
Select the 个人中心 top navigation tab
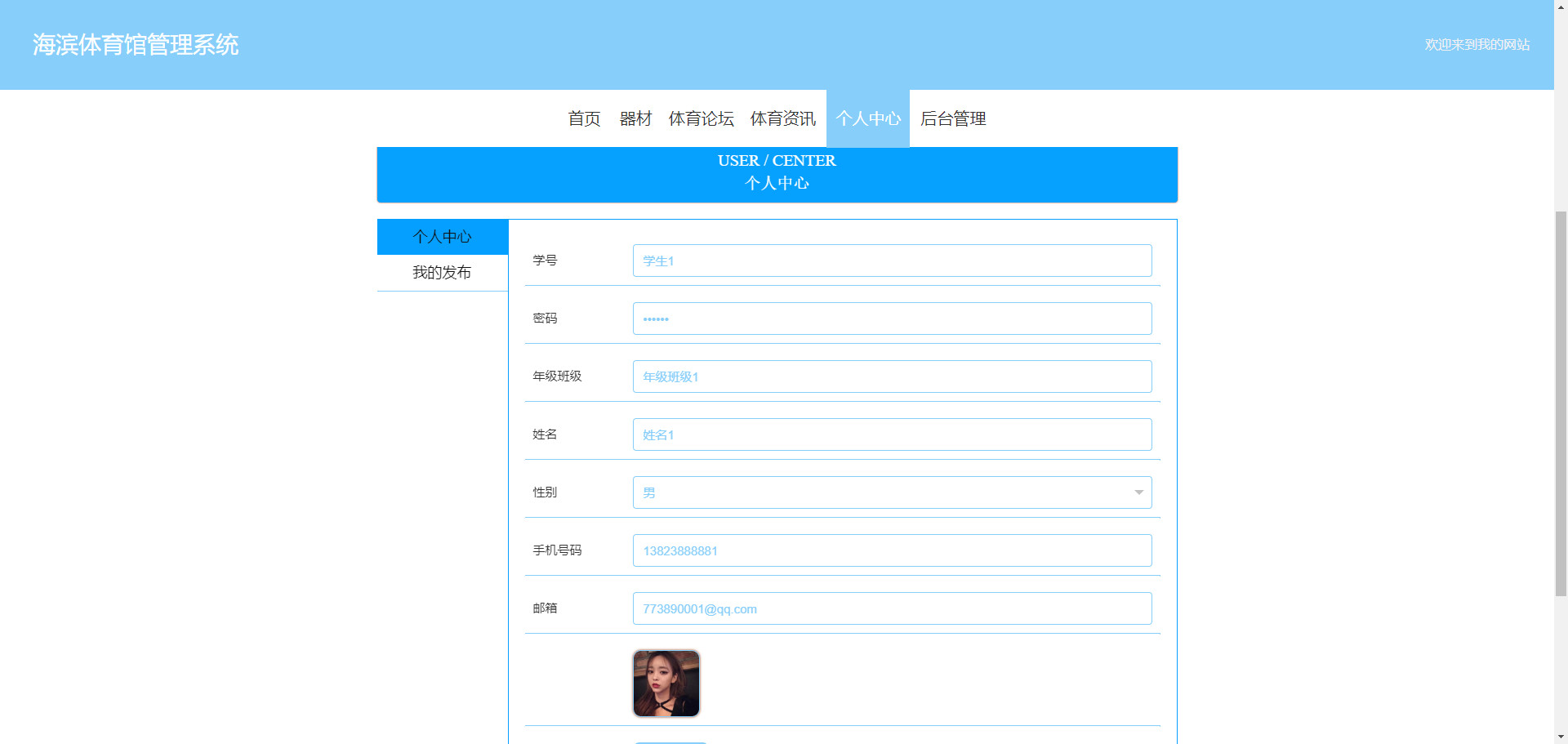click(x=867, y=119)
